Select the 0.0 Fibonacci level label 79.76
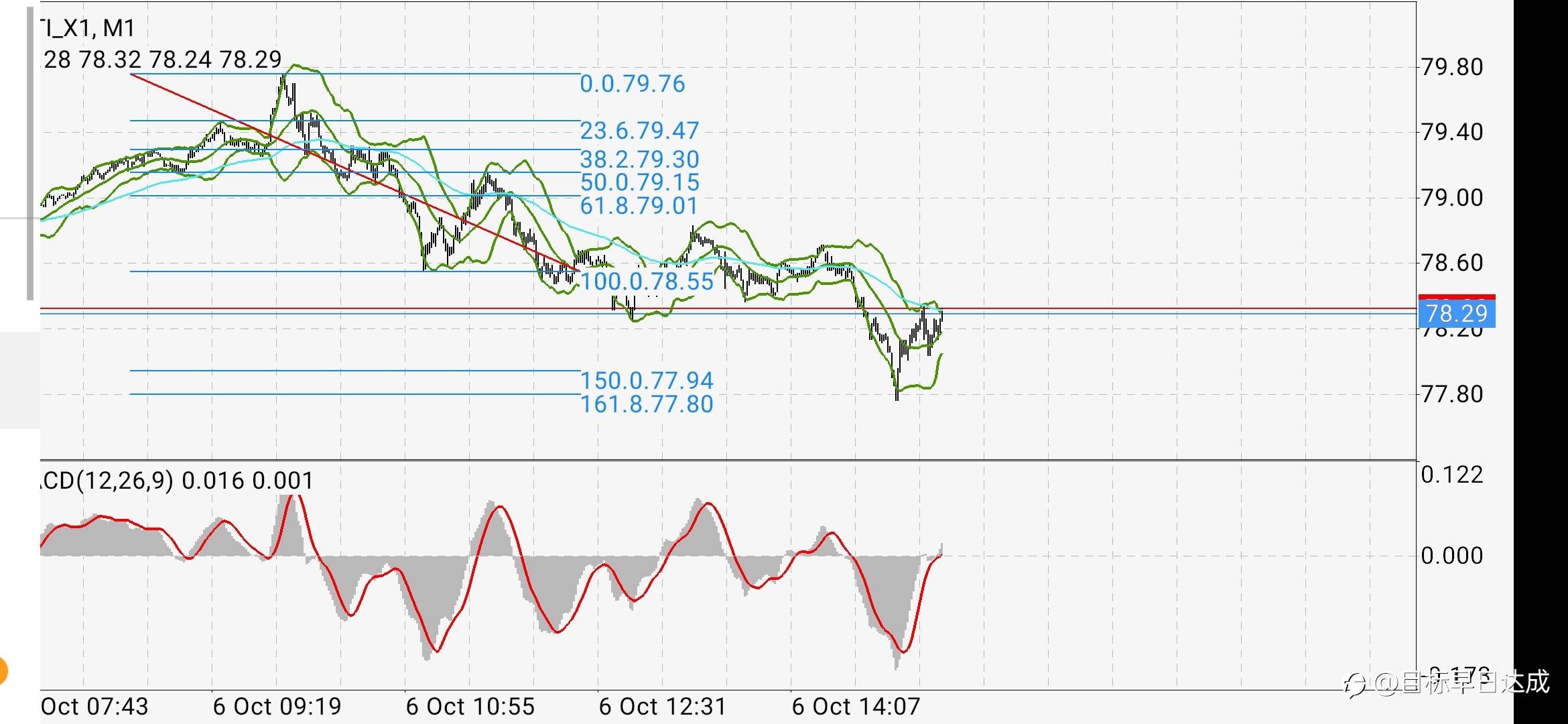 coord(632,84)
